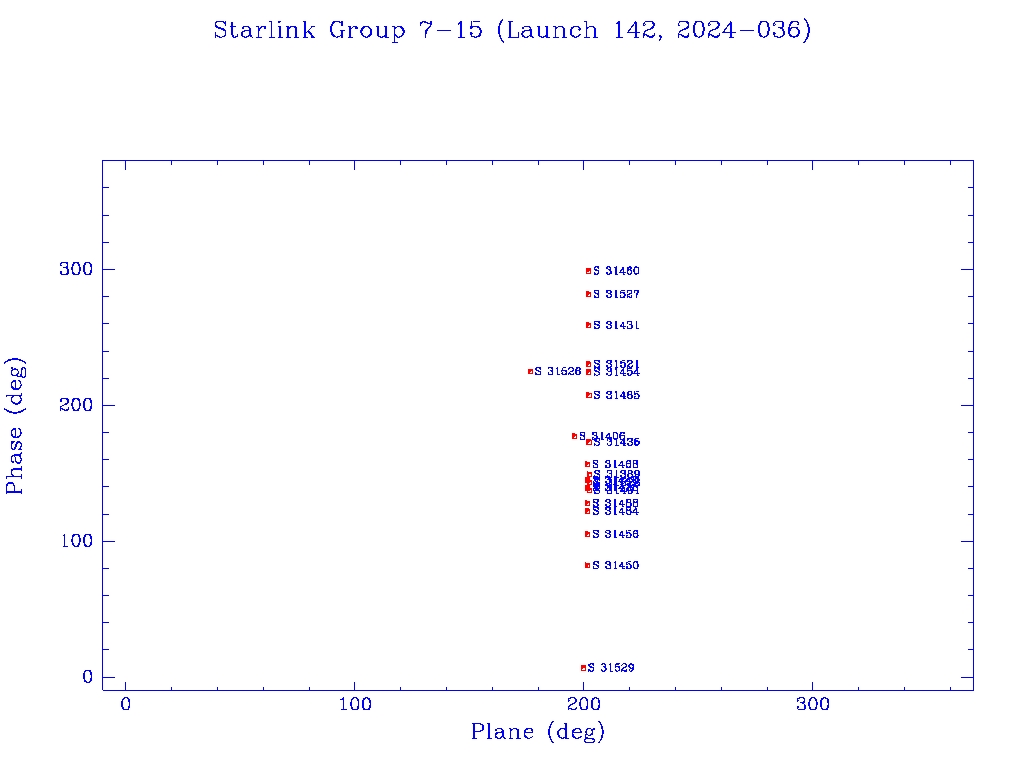Click the '200' tick on Plane axis
The height and width of the screenshot is (768, 1024).
pyautogui.click(x=584, y=705)
